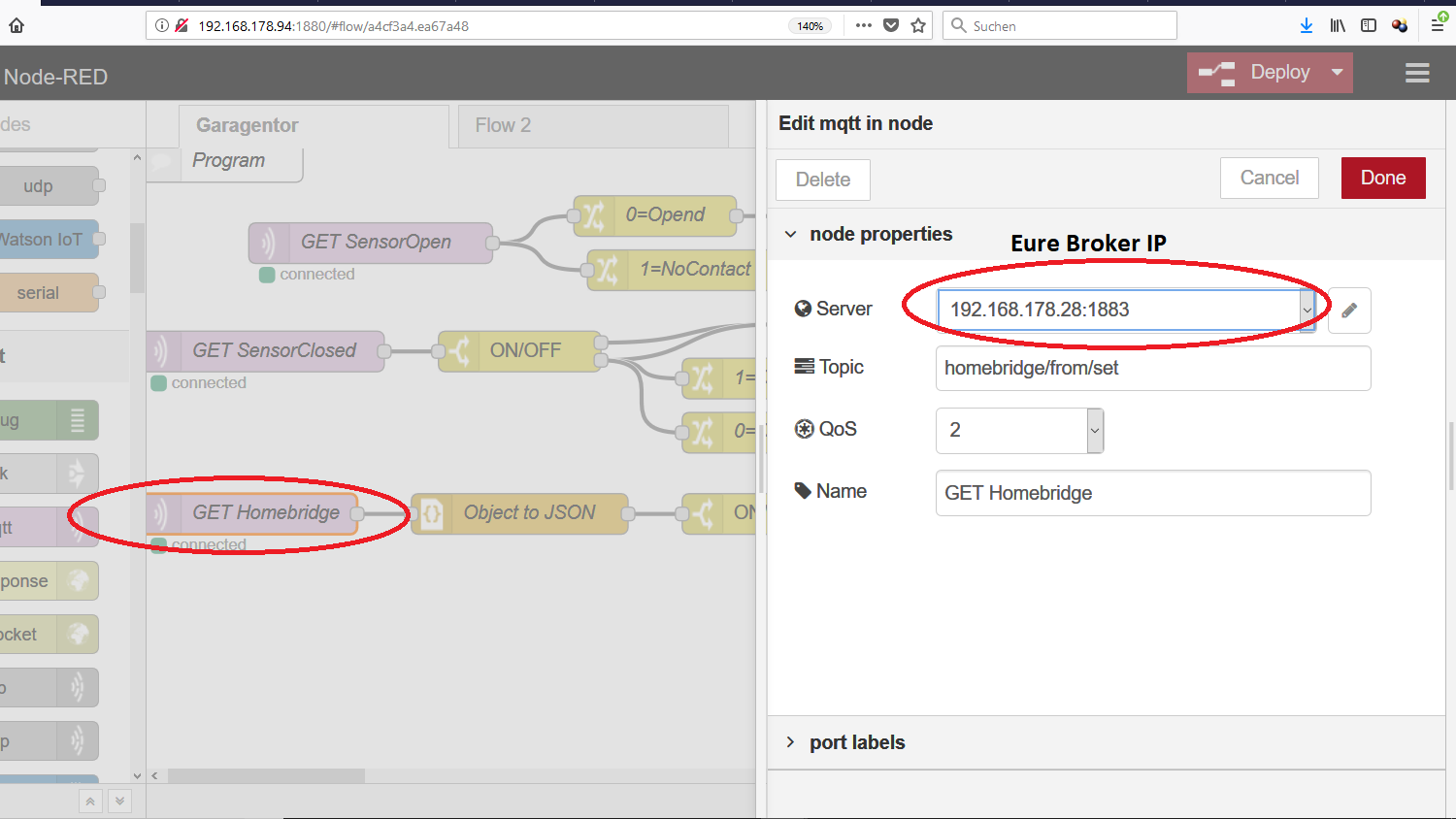Collapse the node properties section

click(791, 235)
